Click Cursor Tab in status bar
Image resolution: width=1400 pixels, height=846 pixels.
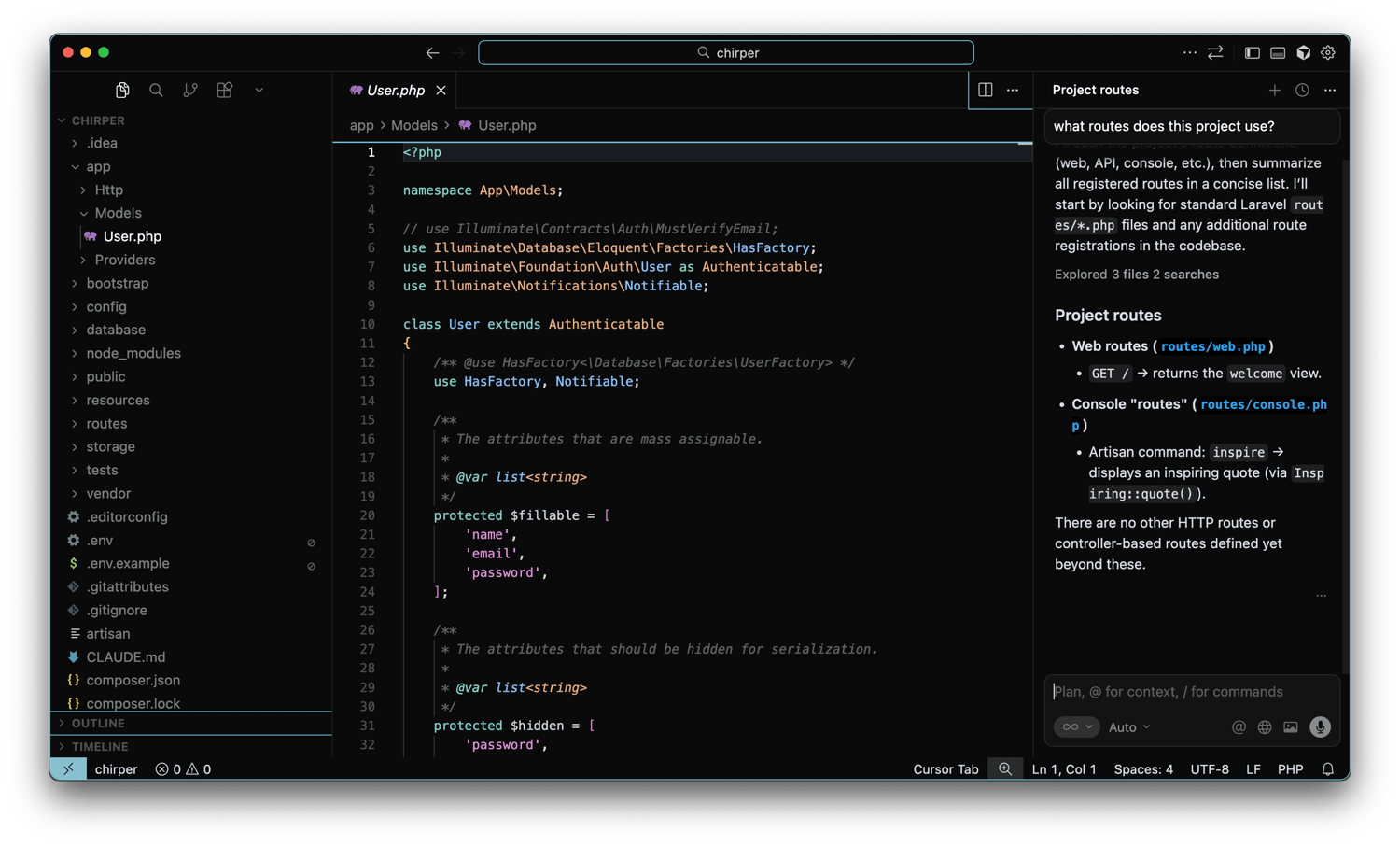pyautogui.click(x=945, y=769)
